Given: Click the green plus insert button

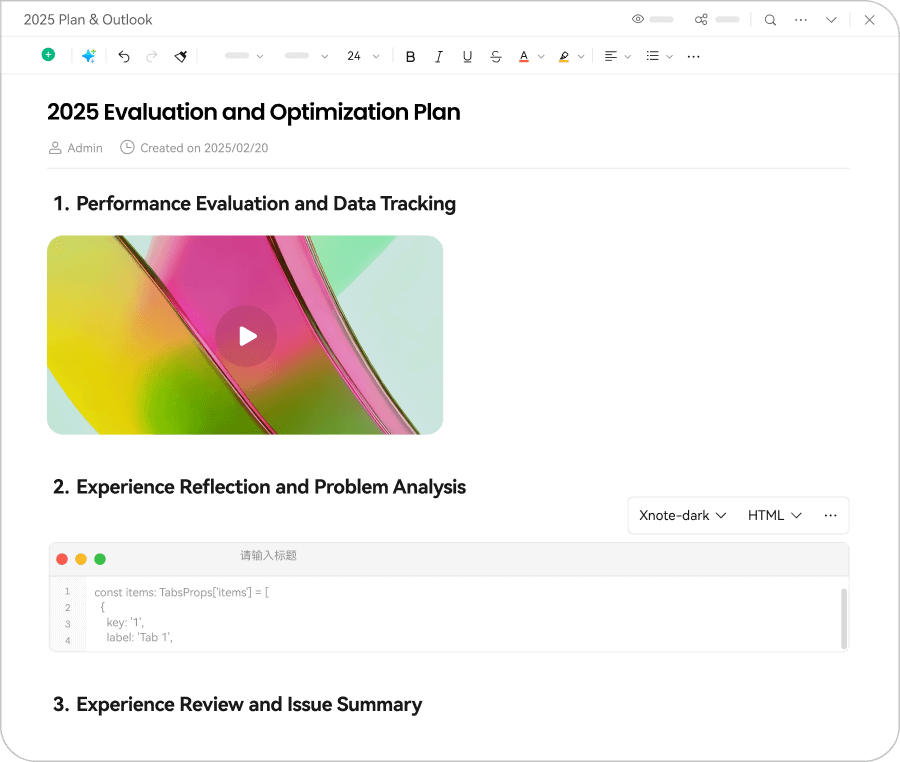Looking at the screenshot, I should (48, 55).
